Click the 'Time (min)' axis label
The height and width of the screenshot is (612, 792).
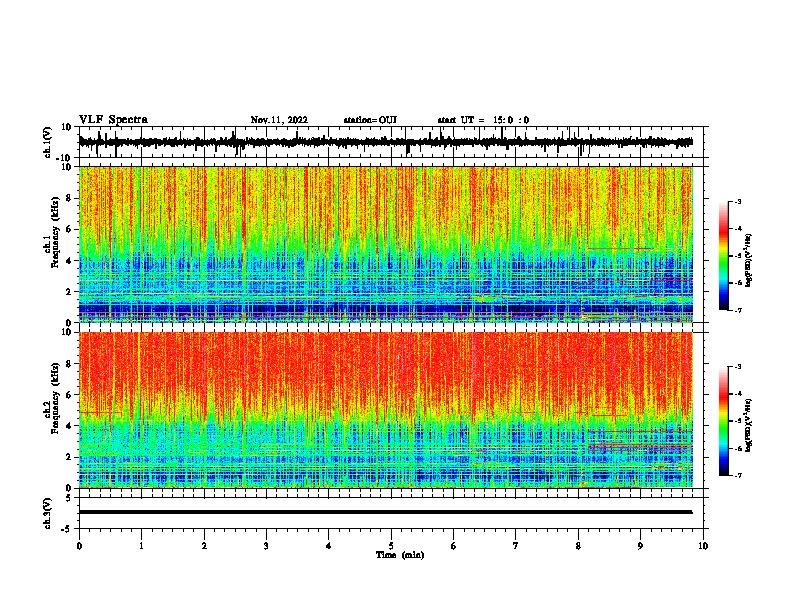(x=400, y=555)
